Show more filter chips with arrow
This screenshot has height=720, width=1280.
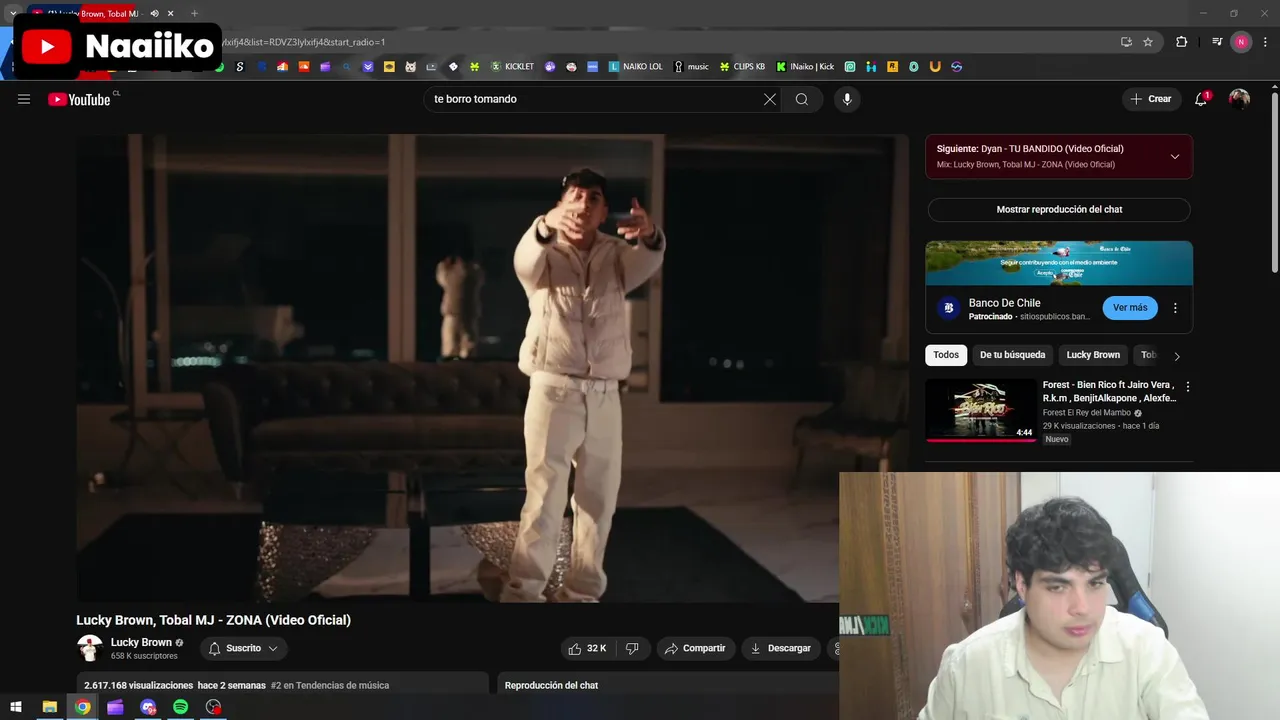coord(1177,356)
